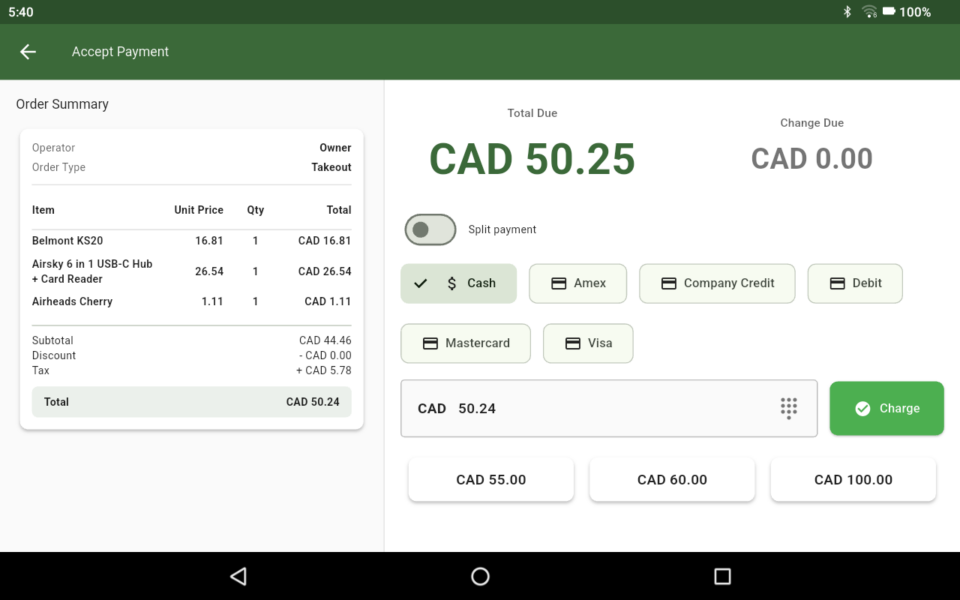Viewport: 960px width, 600px height.
Task: Tap the Android recents square button
Action: [x=722, y=576]
